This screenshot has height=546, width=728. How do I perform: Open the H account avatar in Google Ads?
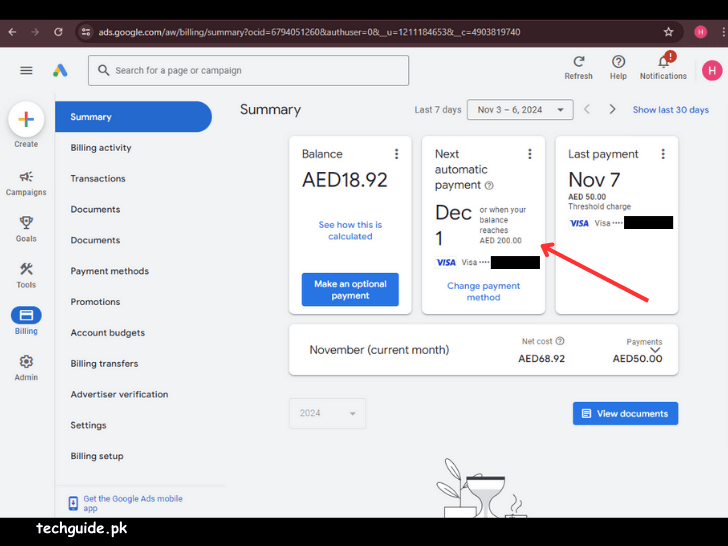click(712, 71)
